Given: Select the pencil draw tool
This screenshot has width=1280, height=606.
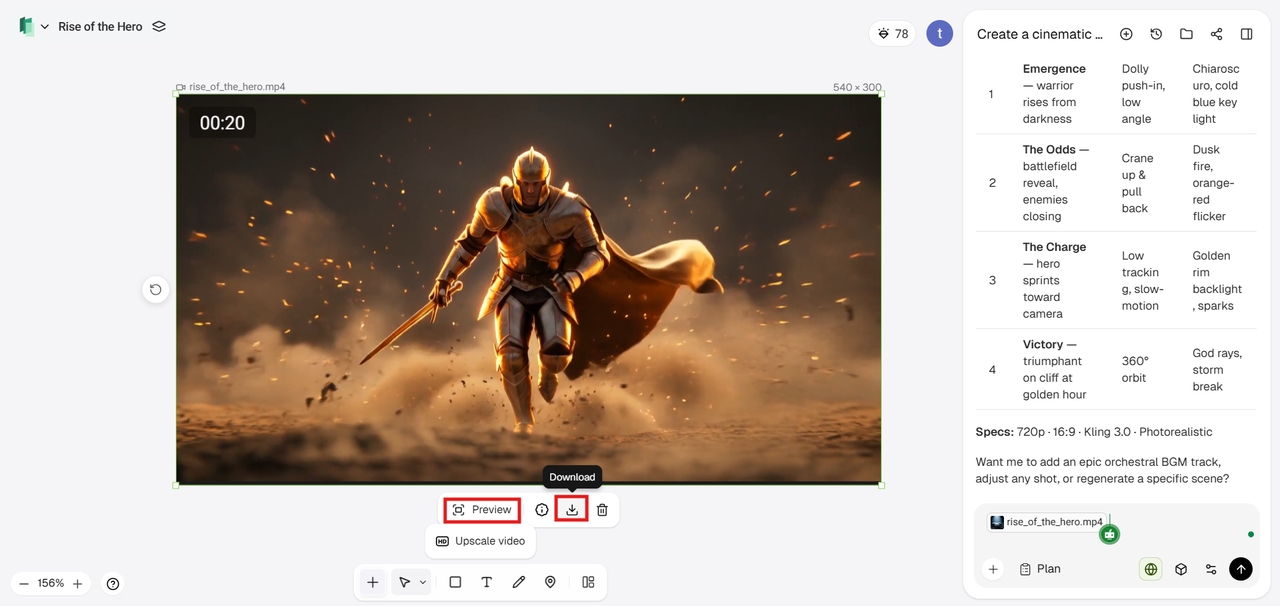Looking at the screenshot, I should click(x=518, y=582).
